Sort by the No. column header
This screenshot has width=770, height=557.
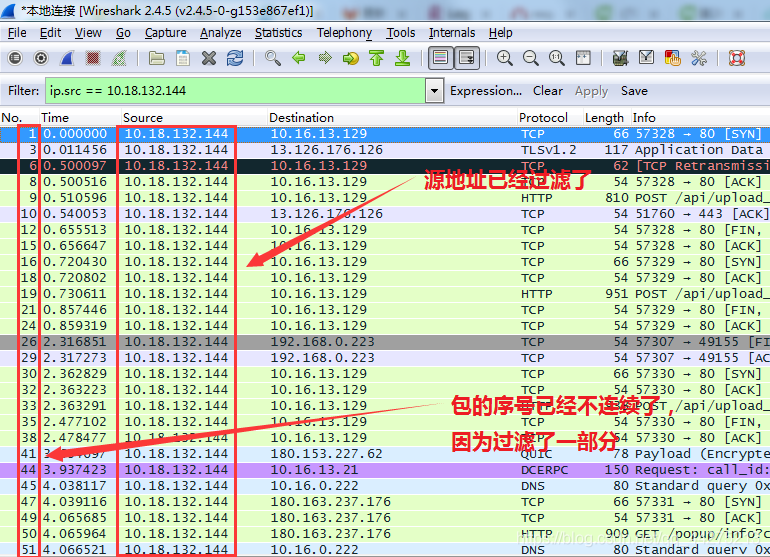point(20,118)
